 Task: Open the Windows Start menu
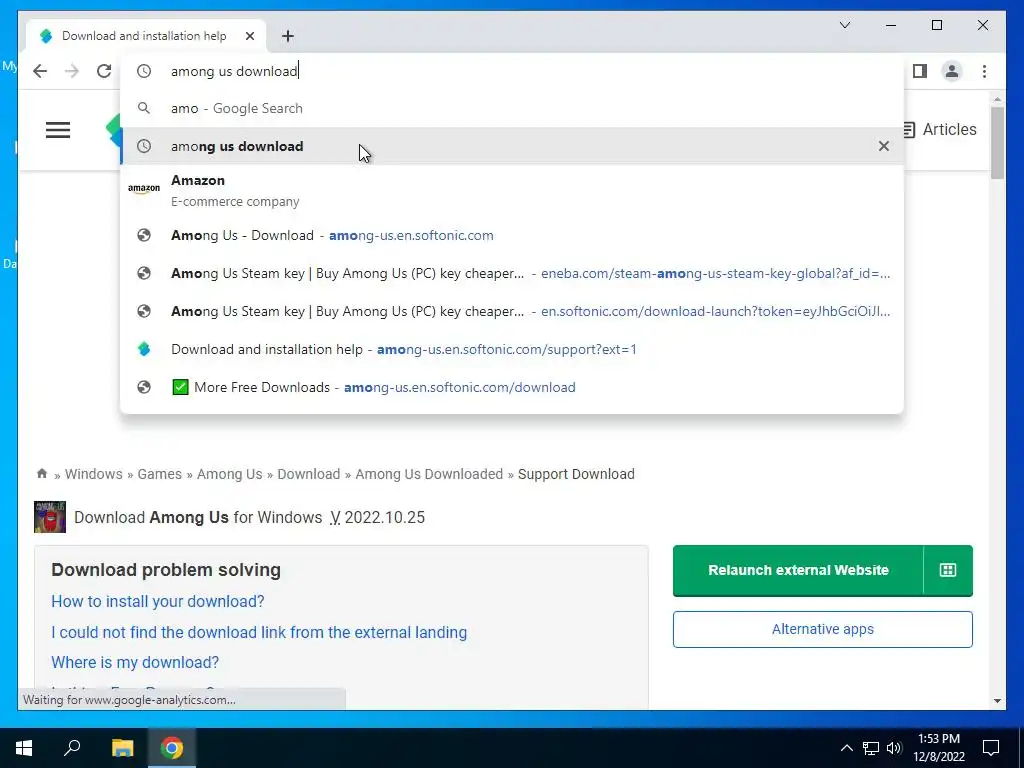tap(24, 748)
